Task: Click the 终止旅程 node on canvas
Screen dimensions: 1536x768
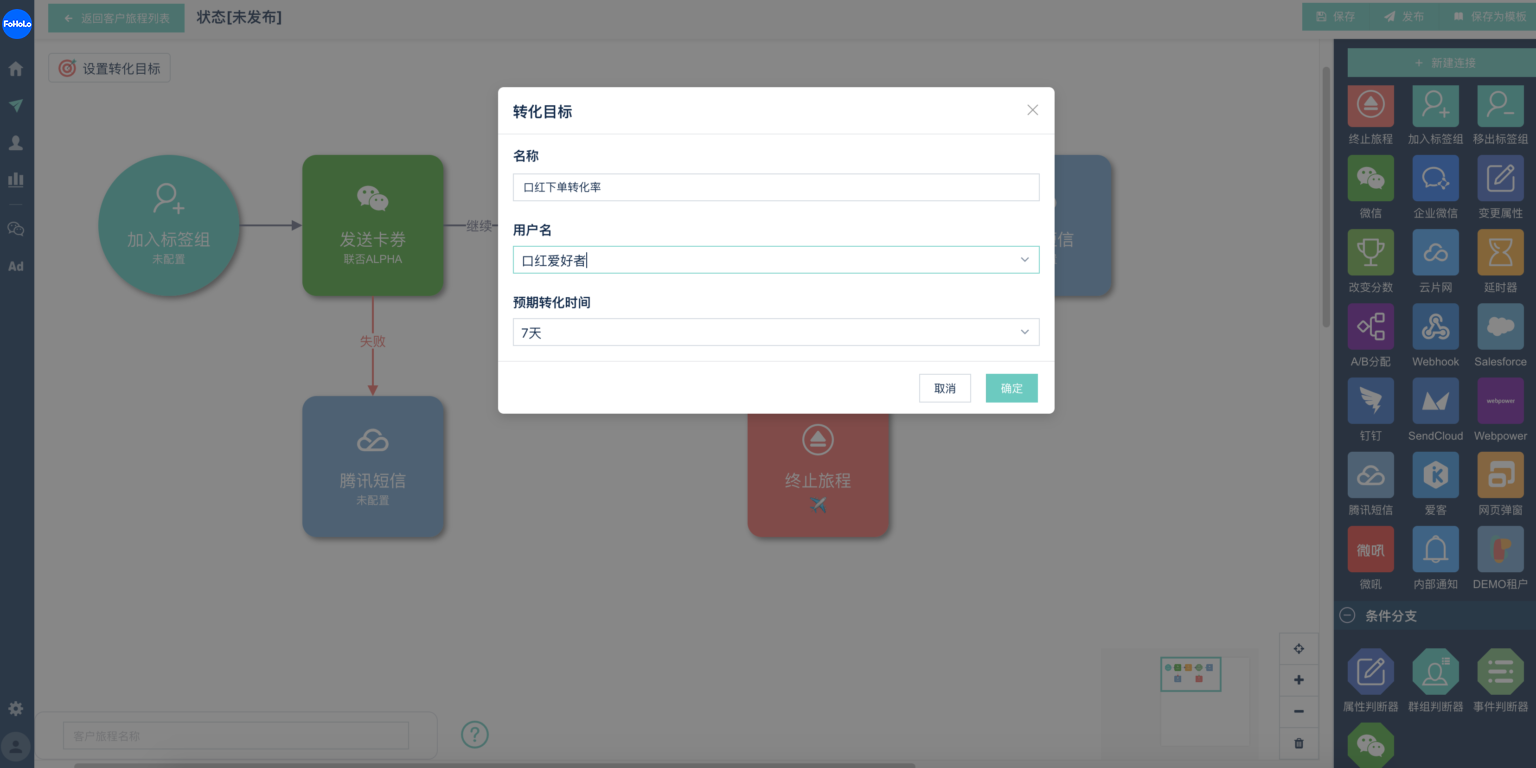Action: point(818,475)
